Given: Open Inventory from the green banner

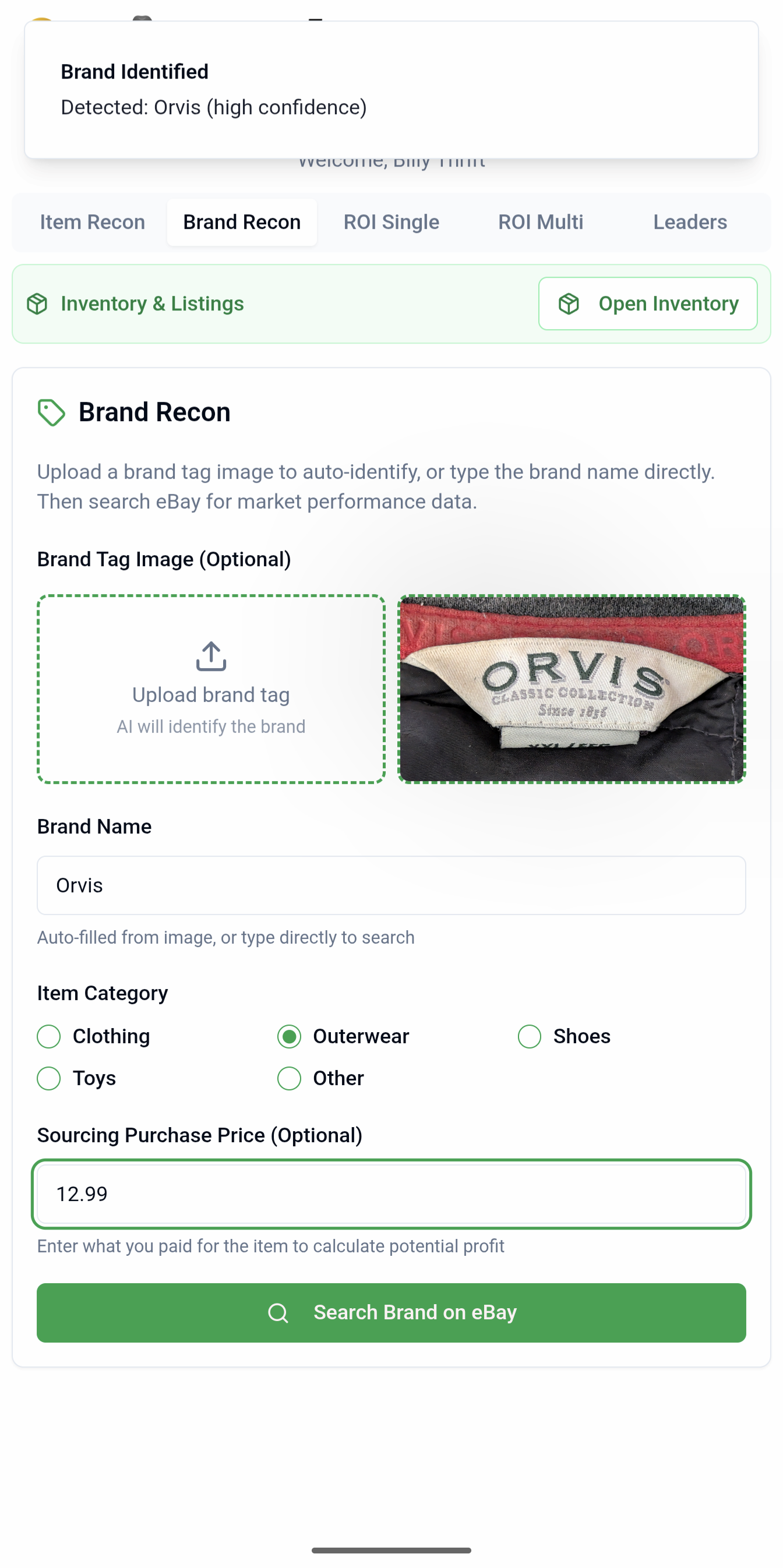Looking at the screenshot, I should coord(647,303).
